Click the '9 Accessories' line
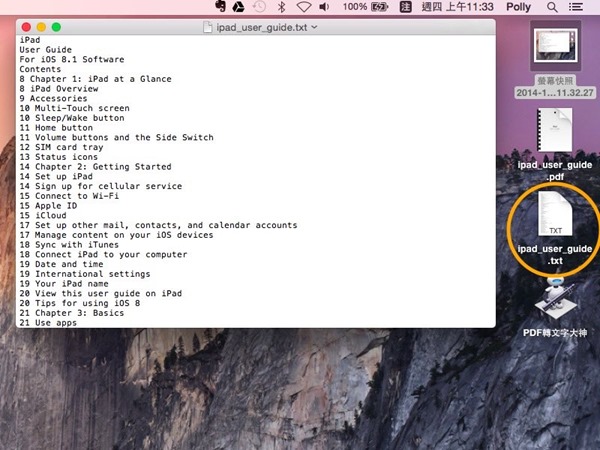Viewport: 600px width, 450px height. pos(53,98)
